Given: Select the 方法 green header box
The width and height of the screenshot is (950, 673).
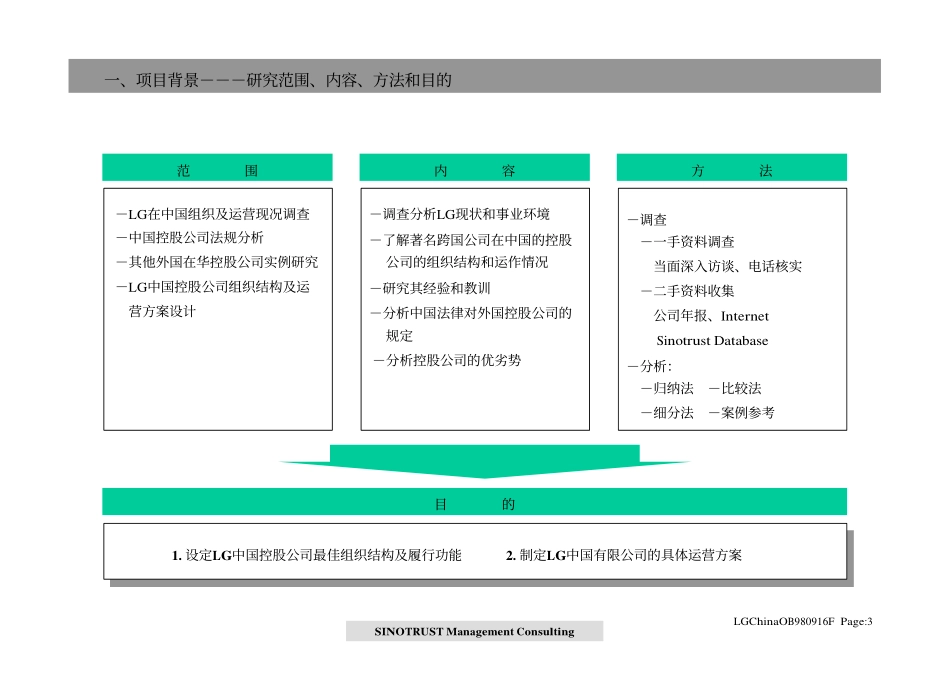Looking at the screenshot, I should 732,168.
